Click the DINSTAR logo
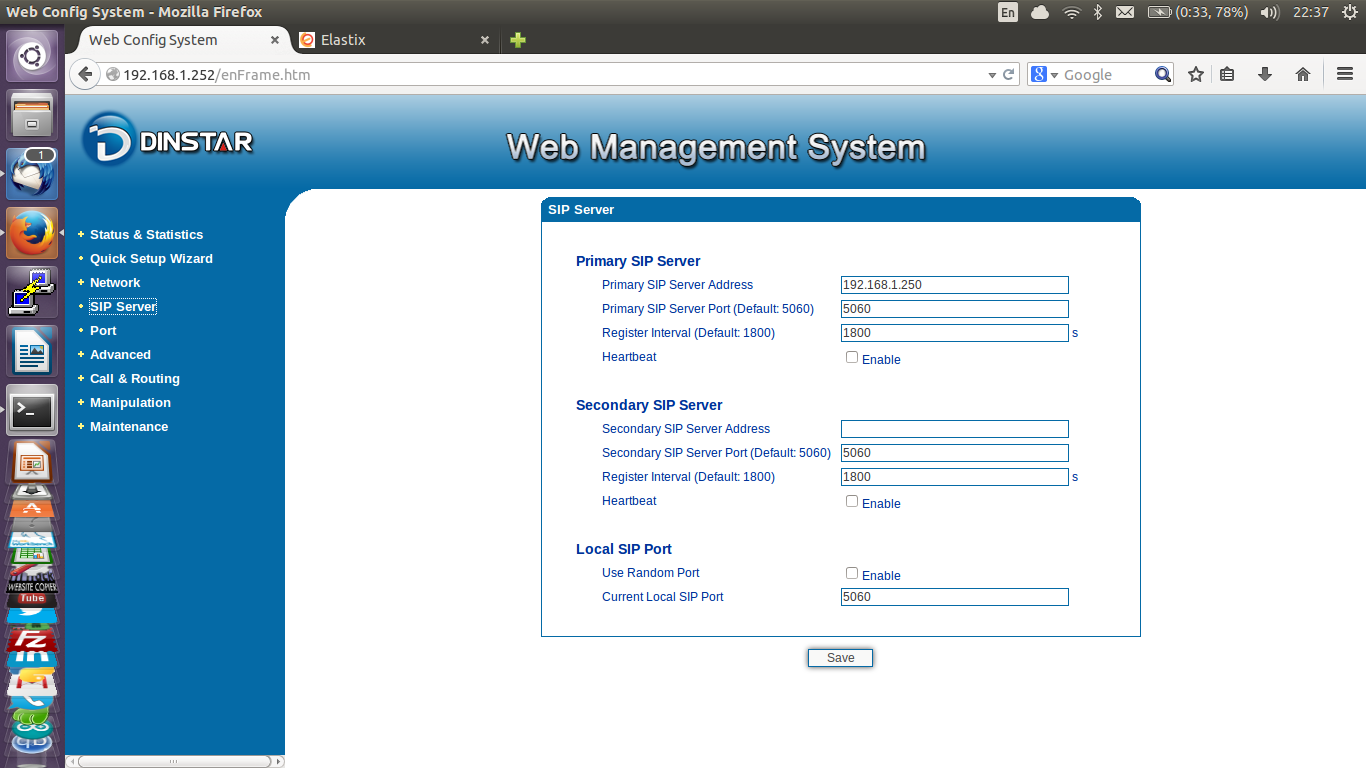 coord(168,140)
